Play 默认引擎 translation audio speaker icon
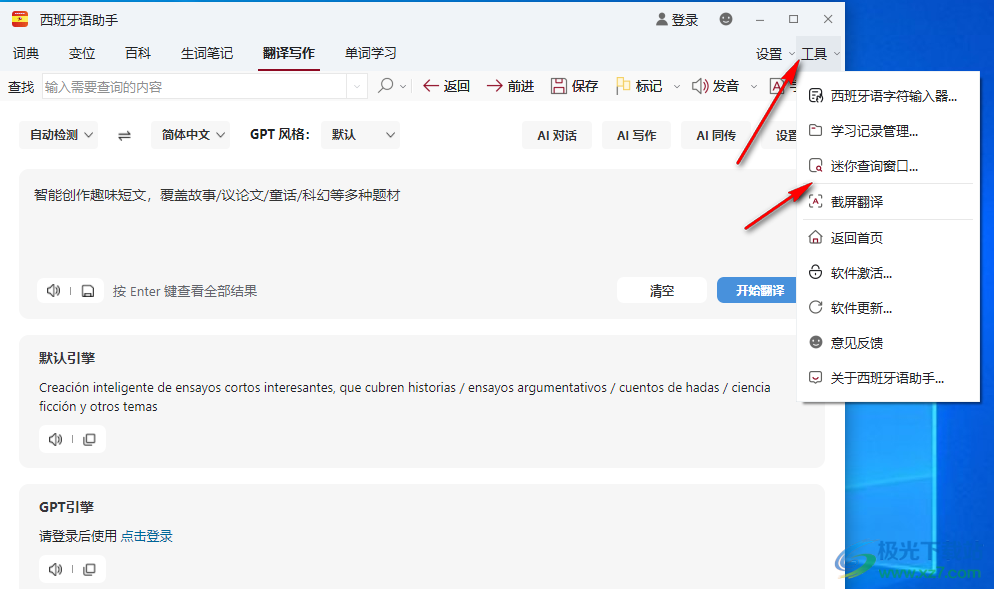Image resolution: width=994 pixels, height=589 pixels. click(x=56, y=439)
